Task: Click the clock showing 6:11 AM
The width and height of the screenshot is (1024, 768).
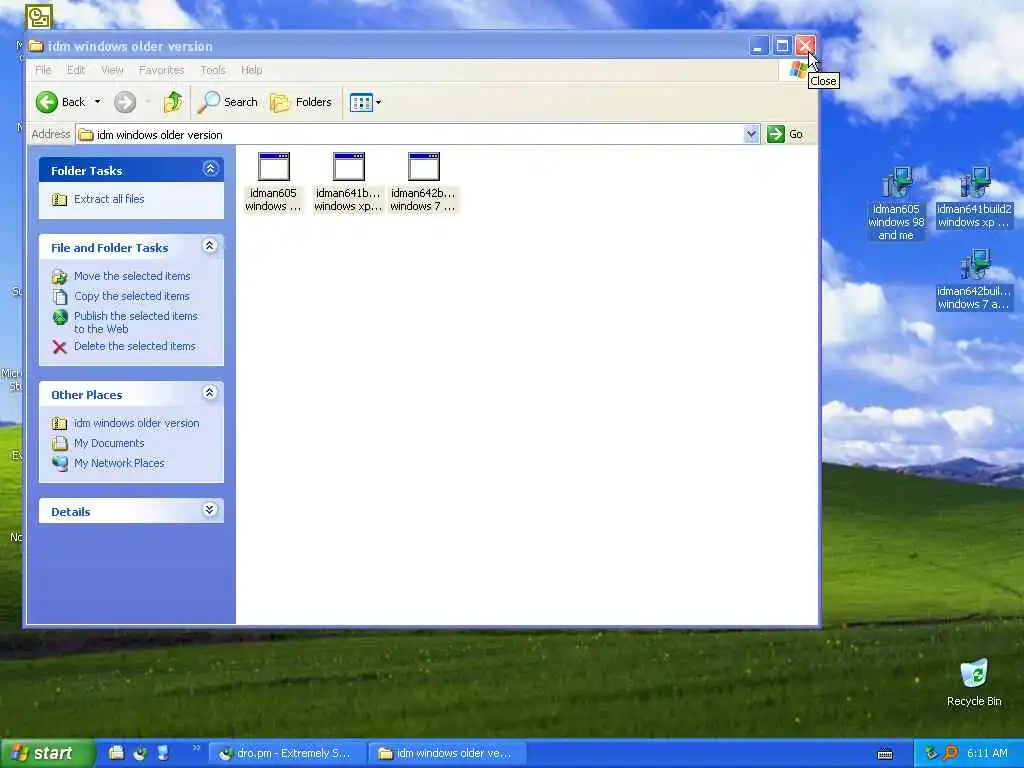Action: point(987,754)
